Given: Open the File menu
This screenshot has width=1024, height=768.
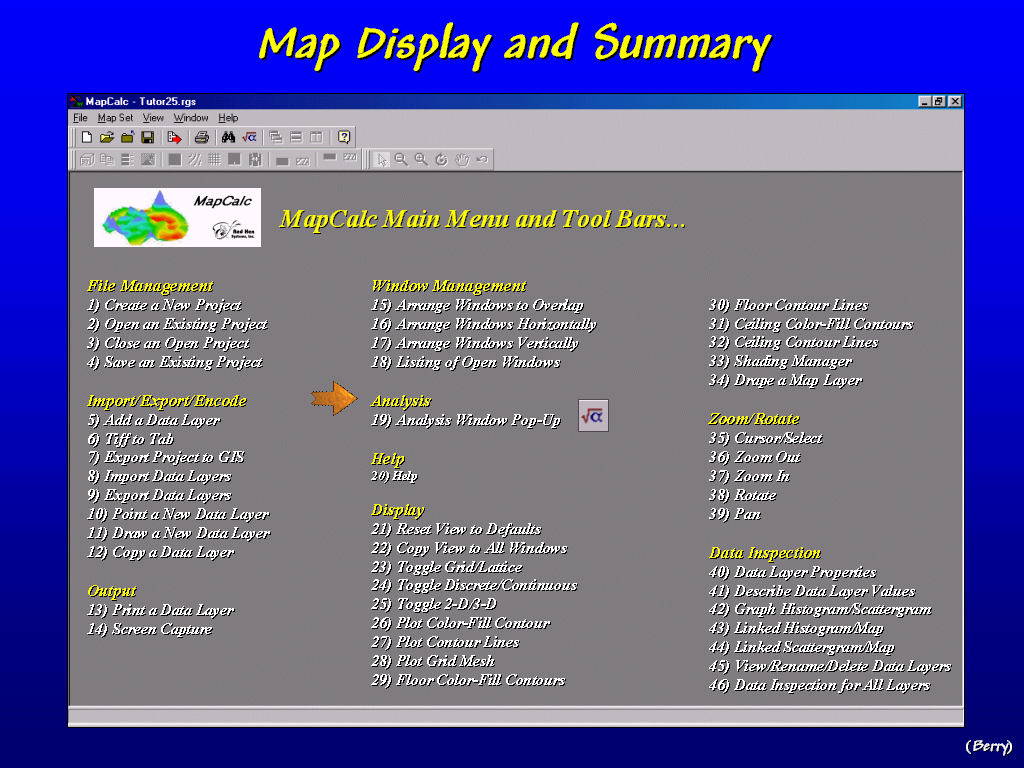Looking at the screenshot, I should [80, 118].
